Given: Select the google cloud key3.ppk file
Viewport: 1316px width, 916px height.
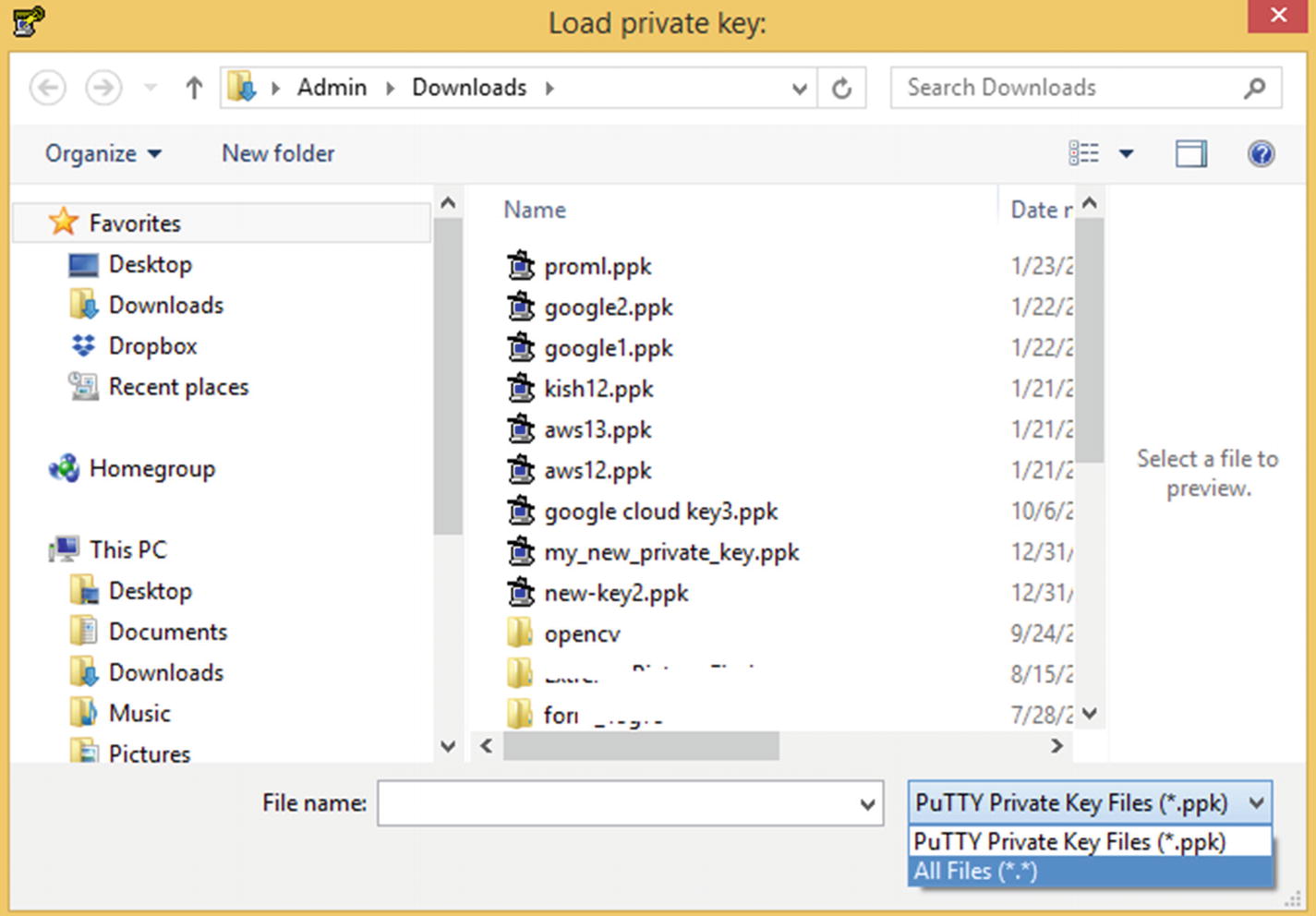Looking at the screenshot, I should (661, 512).
